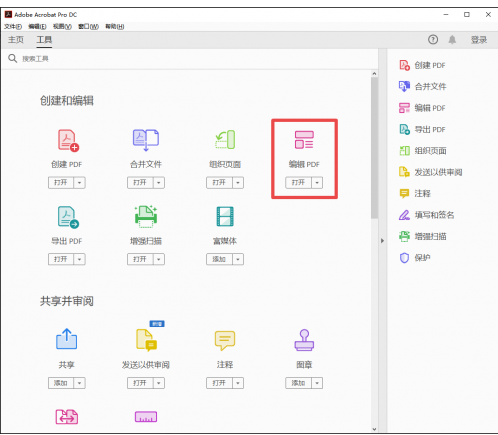498x435 pixels.
Task: Click 添加 button under 图章
Action: coord(298,383)
